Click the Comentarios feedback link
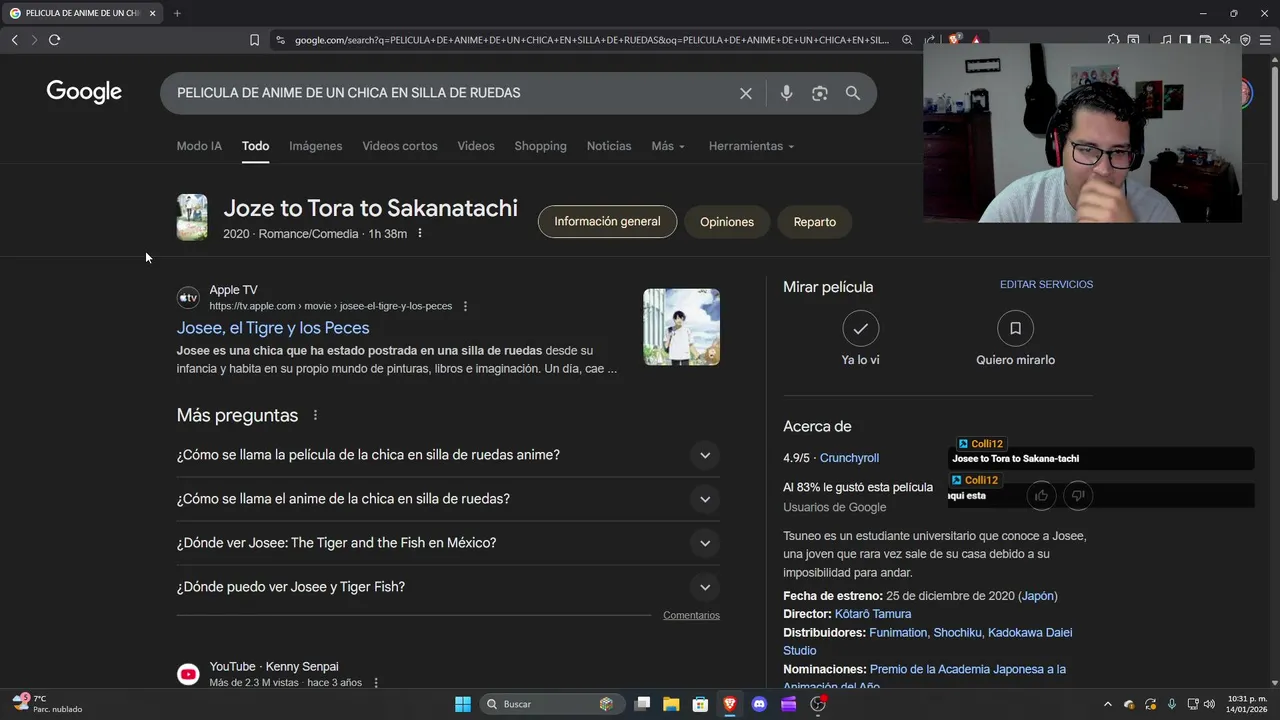1280x720 pixels. 691,616
